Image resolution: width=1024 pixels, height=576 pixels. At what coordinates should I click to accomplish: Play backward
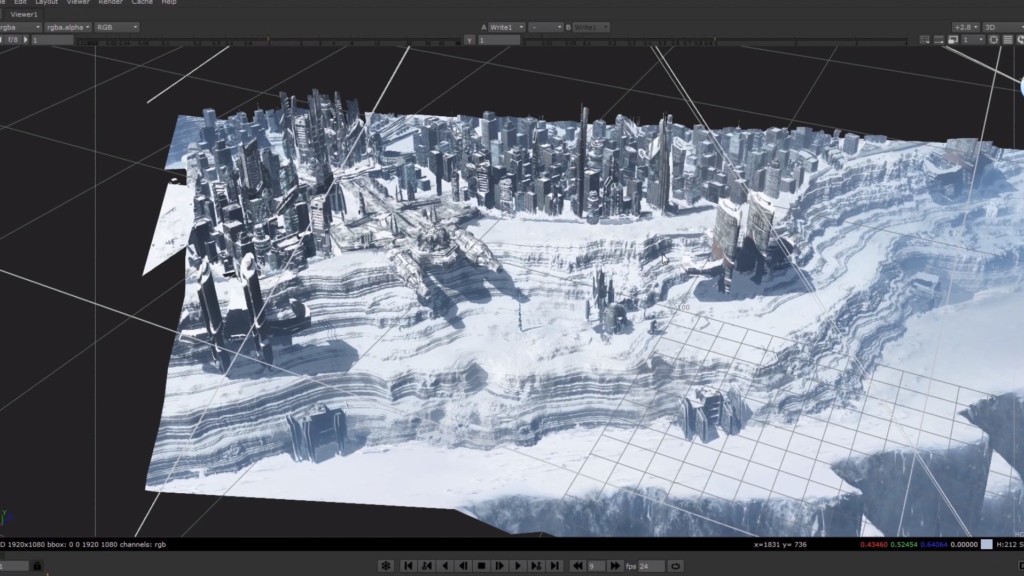[445, 566]
